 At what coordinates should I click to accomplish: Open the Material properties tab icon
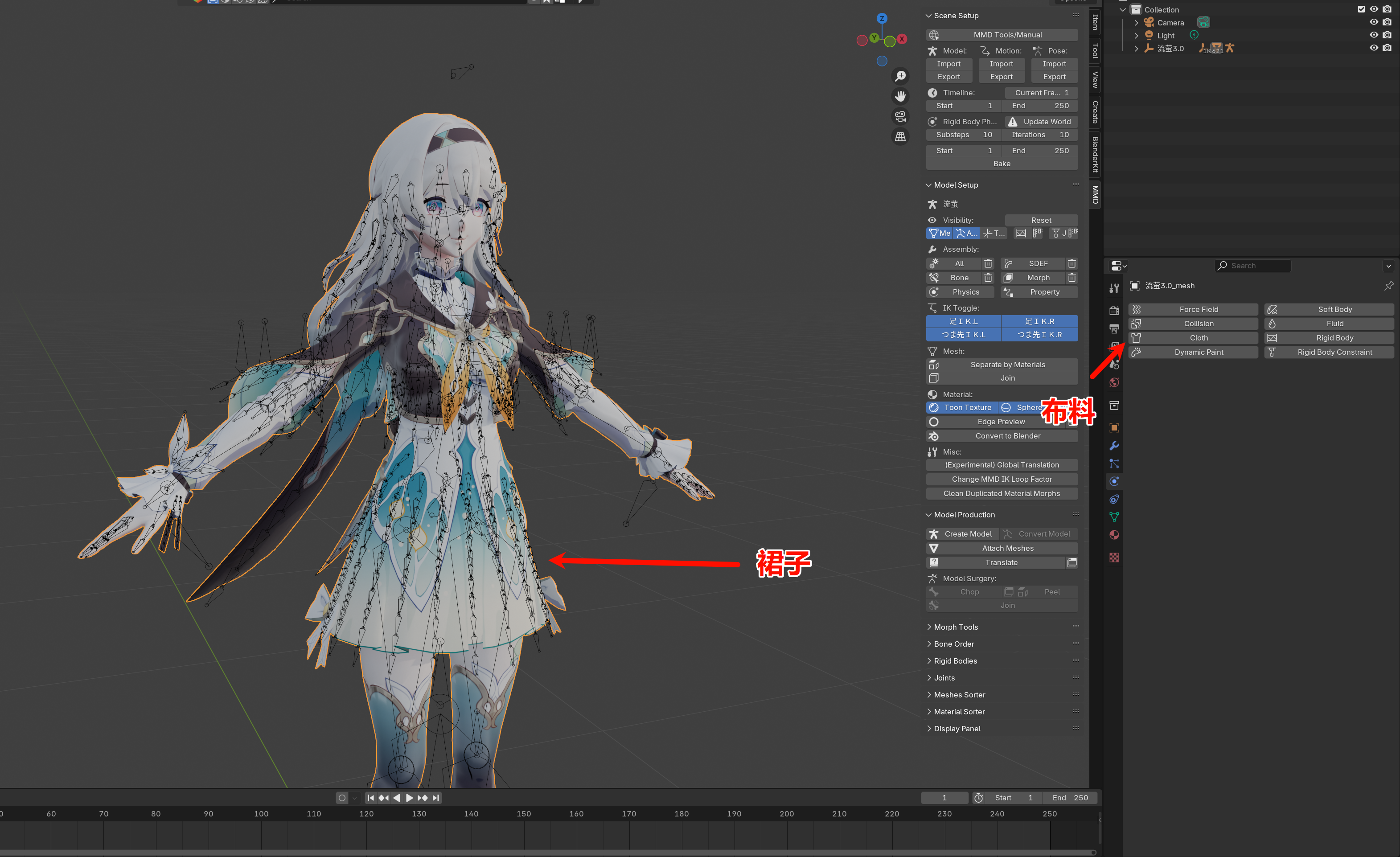click(x=1114, y=535)
